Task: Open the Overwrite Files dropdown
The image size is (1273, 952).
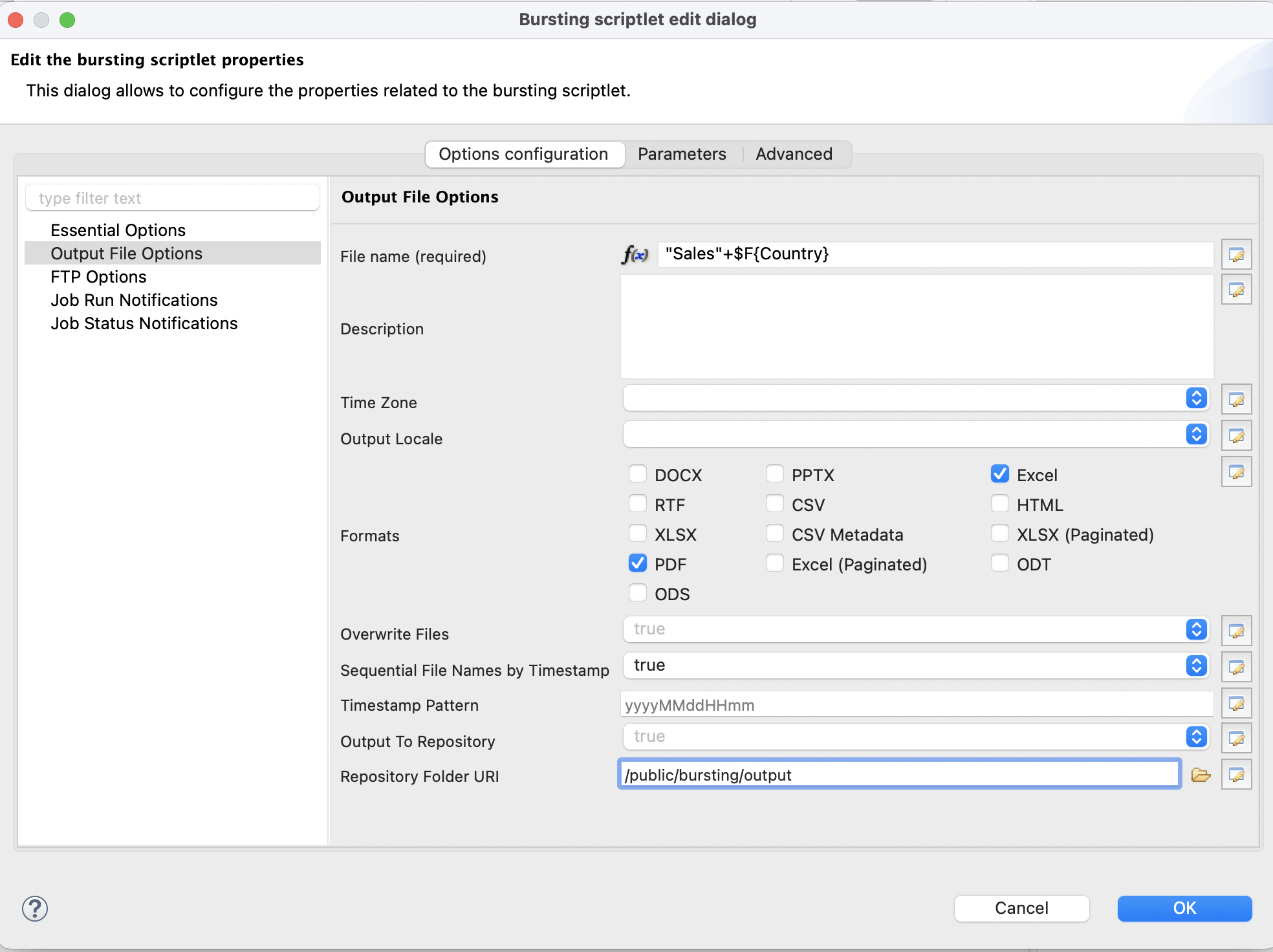Action: pyautogui.click(x=916, y=630)
